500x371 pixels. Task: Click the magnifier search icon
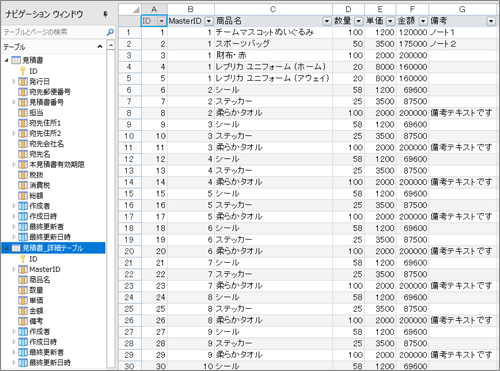(110, 32)
